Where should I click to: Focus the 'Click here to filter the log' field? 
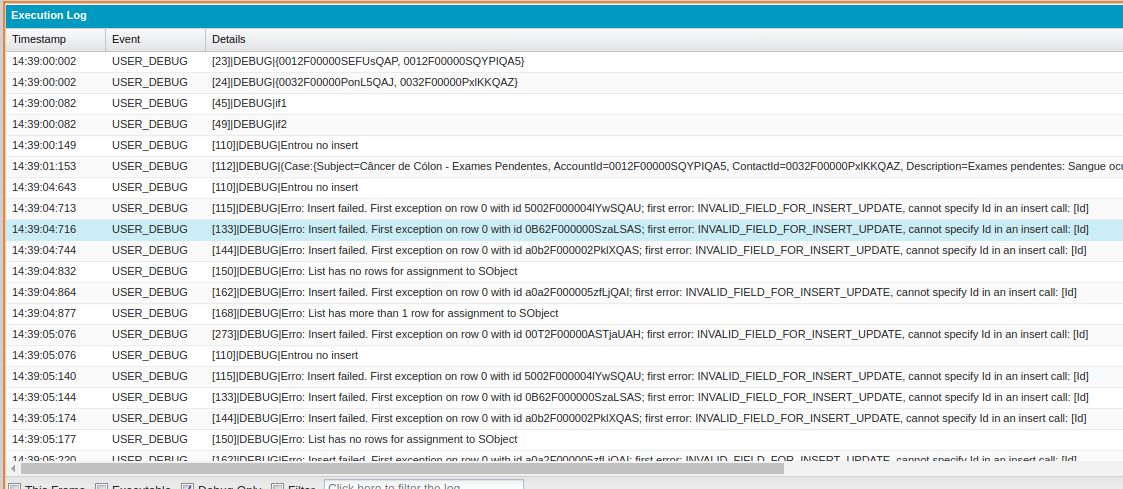pyautogui.click(x=424, y=485)
